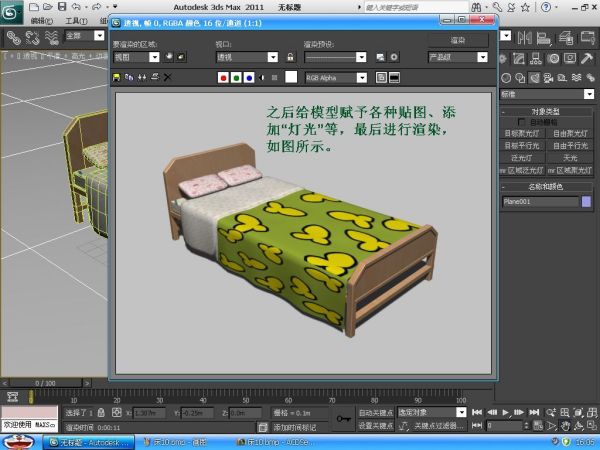Screen dimensions: 600x450
Task: Toggle the render window UI panel button
Action: tap(395, 78)
